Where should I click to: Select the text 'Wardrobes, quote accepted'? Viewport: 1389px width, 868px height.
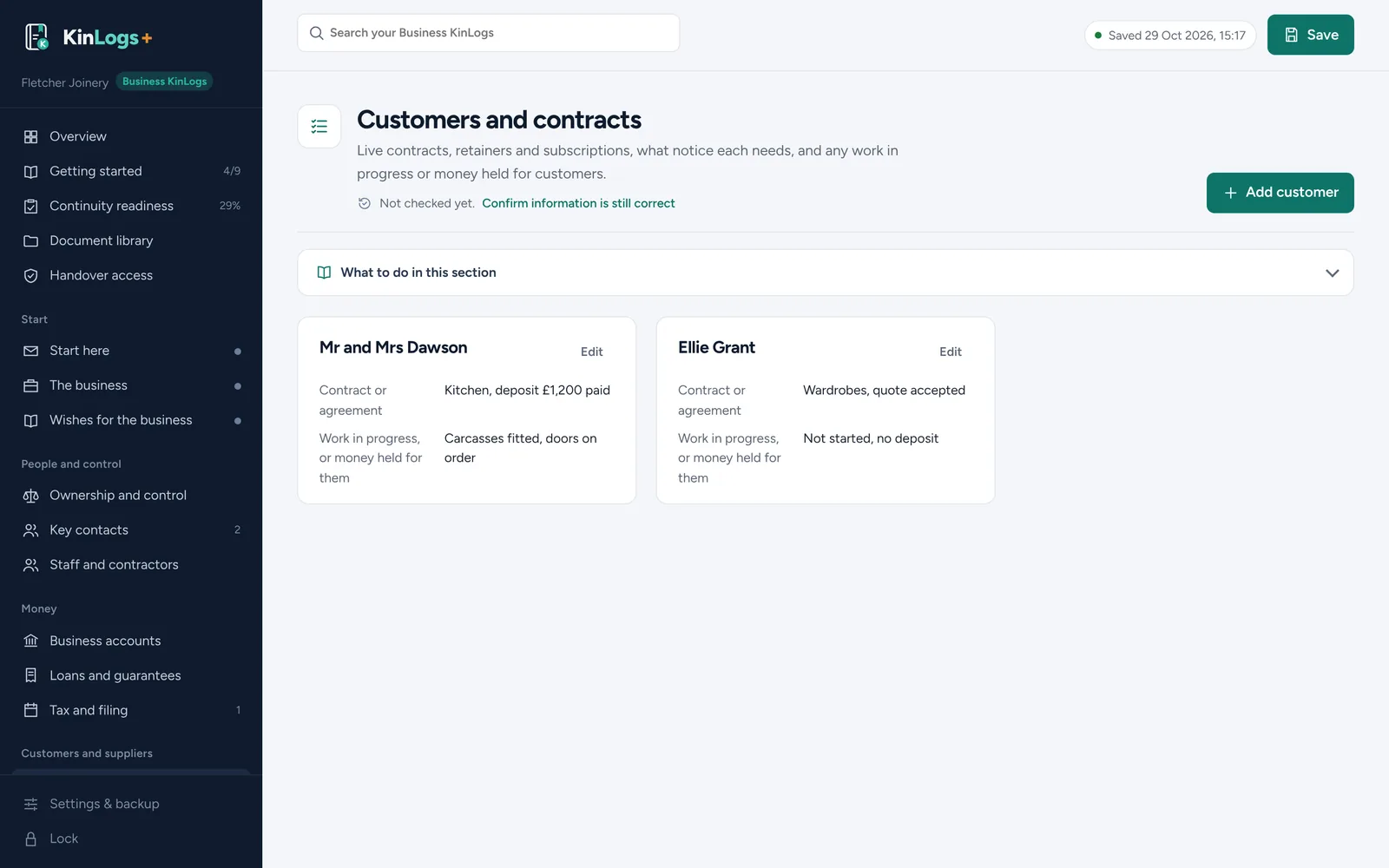(884, 391)
